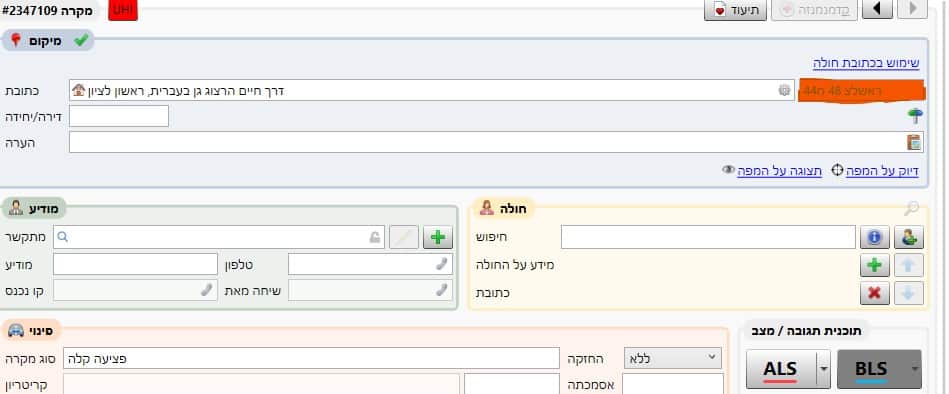Click the crosshair icon next to דיוק על המפה
The height and width of the screenshot is (394, 949).
(837, 171)
